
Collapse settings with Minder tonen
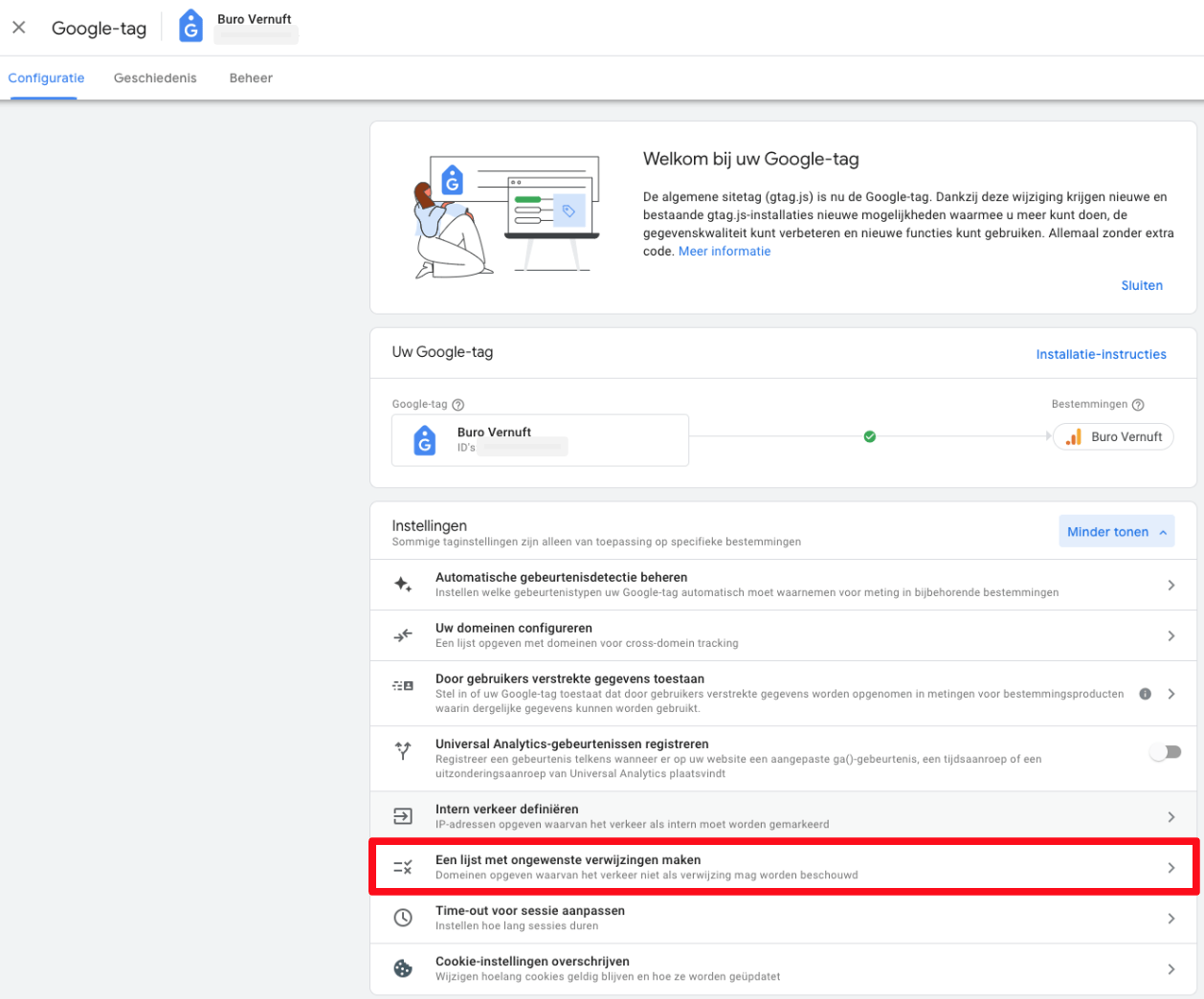(x=1116, y=532)
